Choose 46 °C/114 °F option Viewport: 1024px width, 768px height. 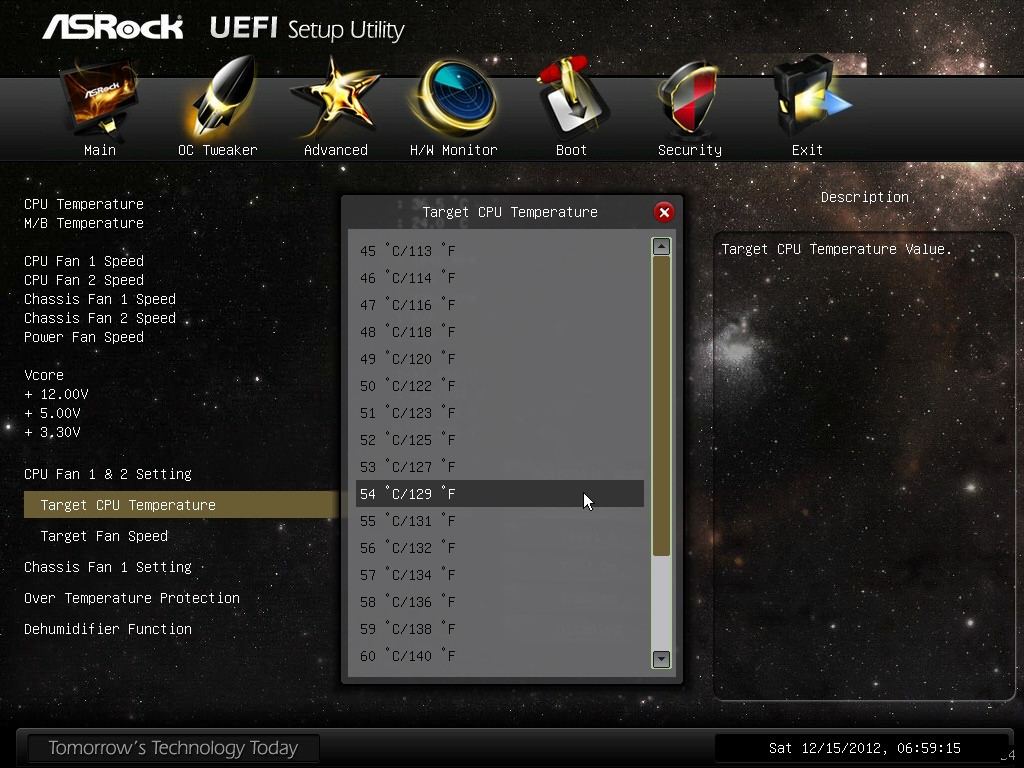[x=500, y=278]
